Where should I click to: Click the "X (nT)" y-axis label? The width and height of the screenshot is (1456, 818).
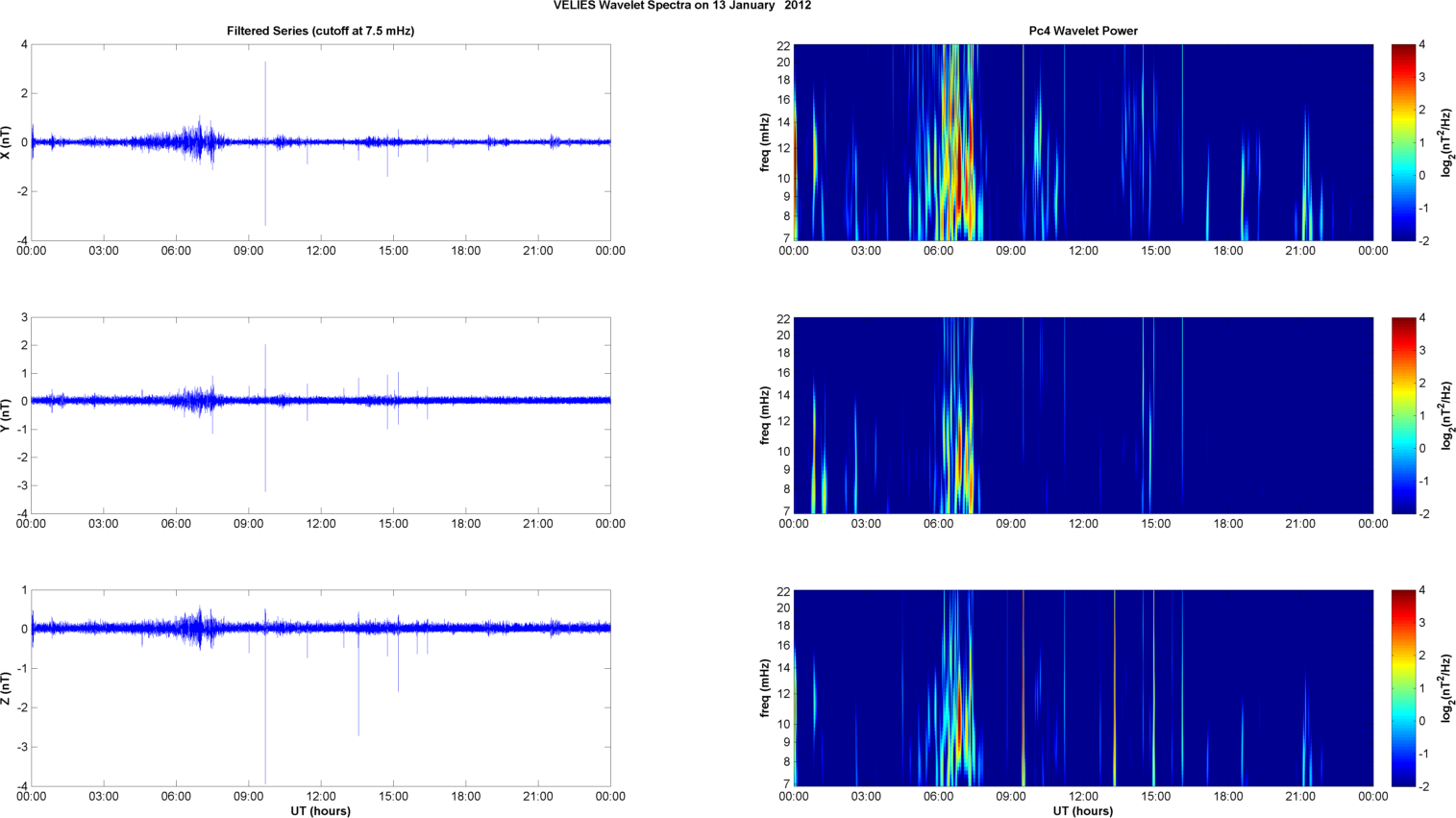(7, 142)
